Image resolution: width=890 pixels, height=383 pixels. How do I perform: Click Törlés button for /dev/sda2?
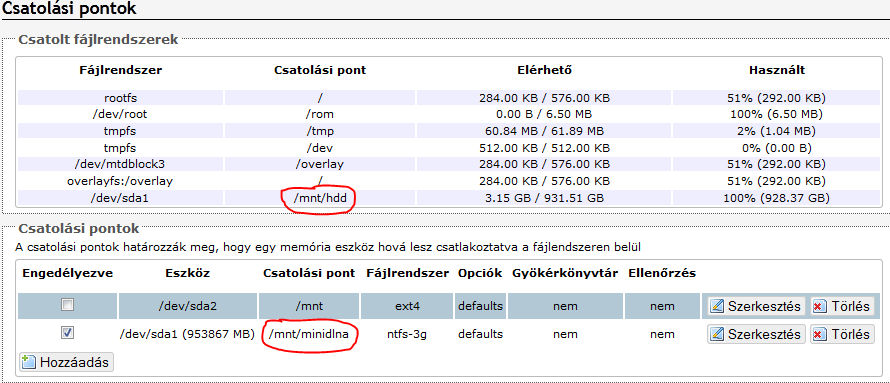pos(842,306)
